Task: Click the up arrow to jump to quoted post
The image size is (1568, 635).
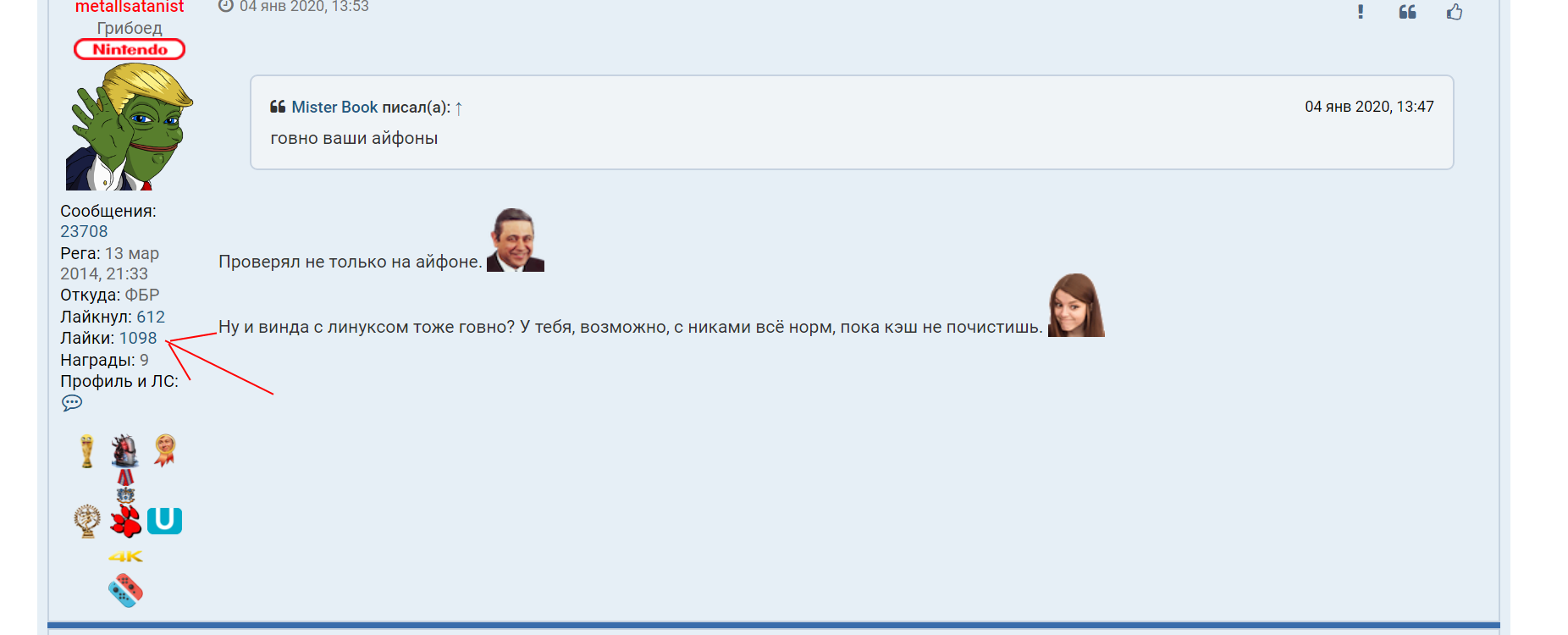Action: [x=458, y=108]
